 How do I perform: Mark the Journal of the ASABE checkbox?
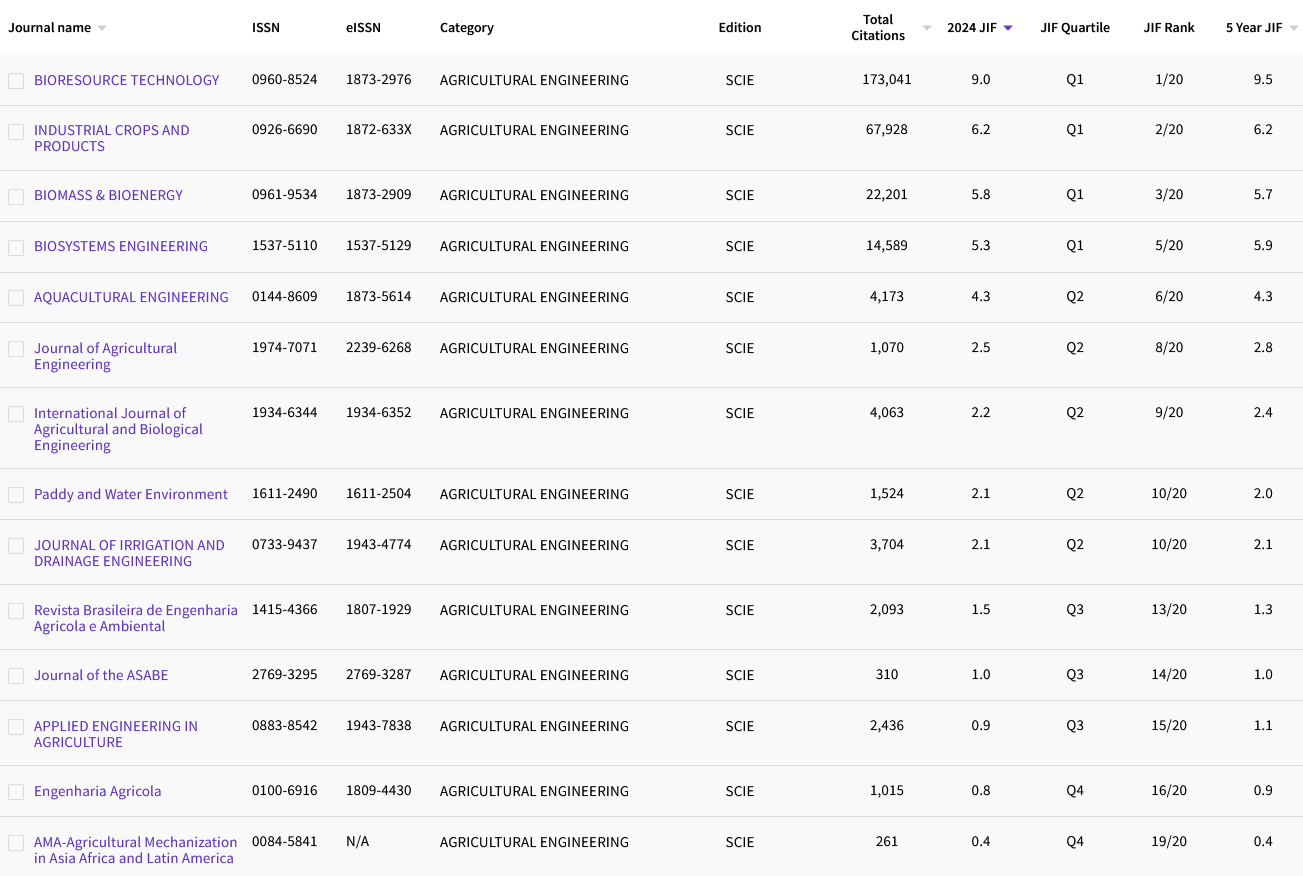click(16, 676)
